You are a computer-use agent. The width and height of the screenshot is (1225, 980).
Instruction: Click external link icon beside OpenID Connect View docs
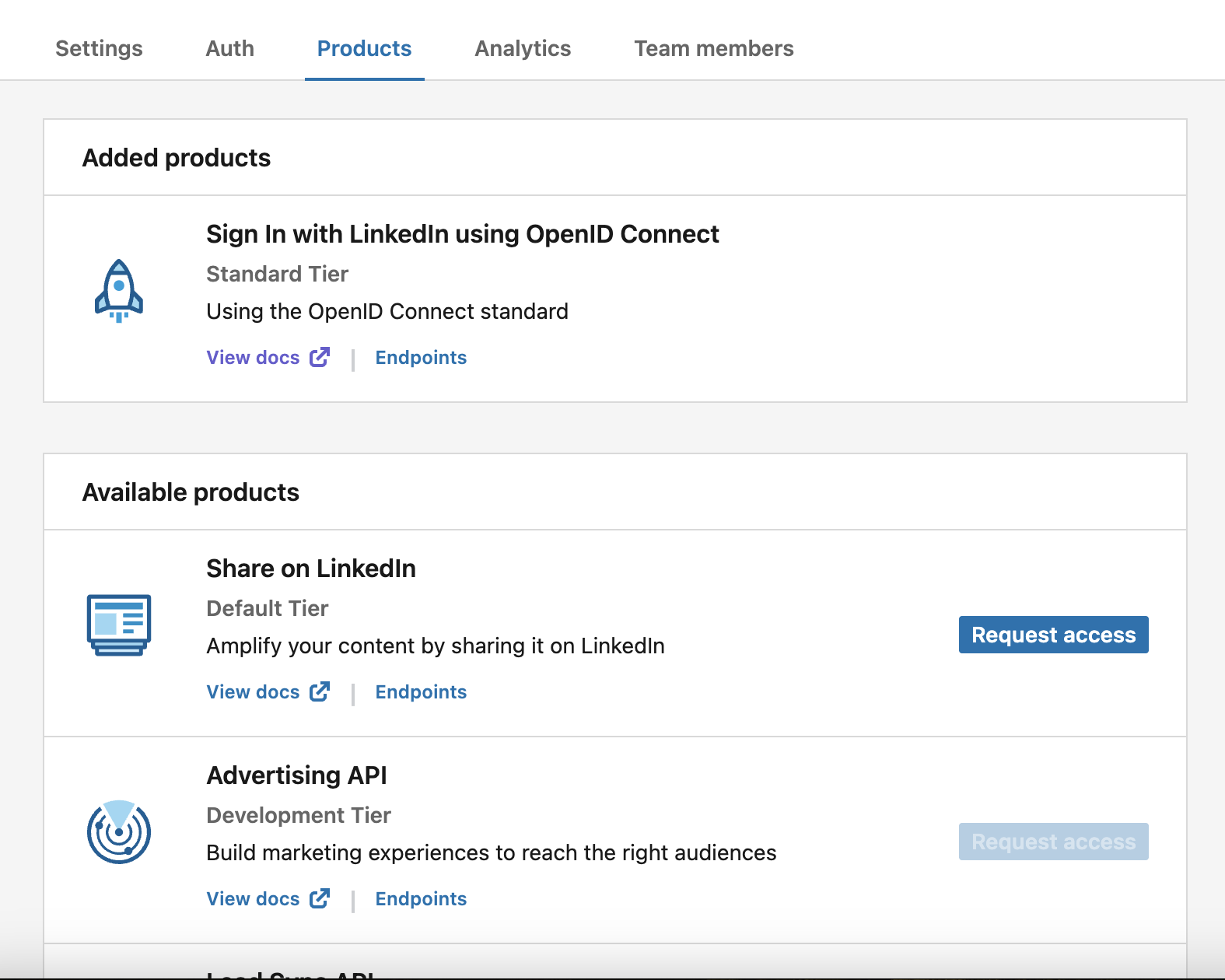(320, 357)
